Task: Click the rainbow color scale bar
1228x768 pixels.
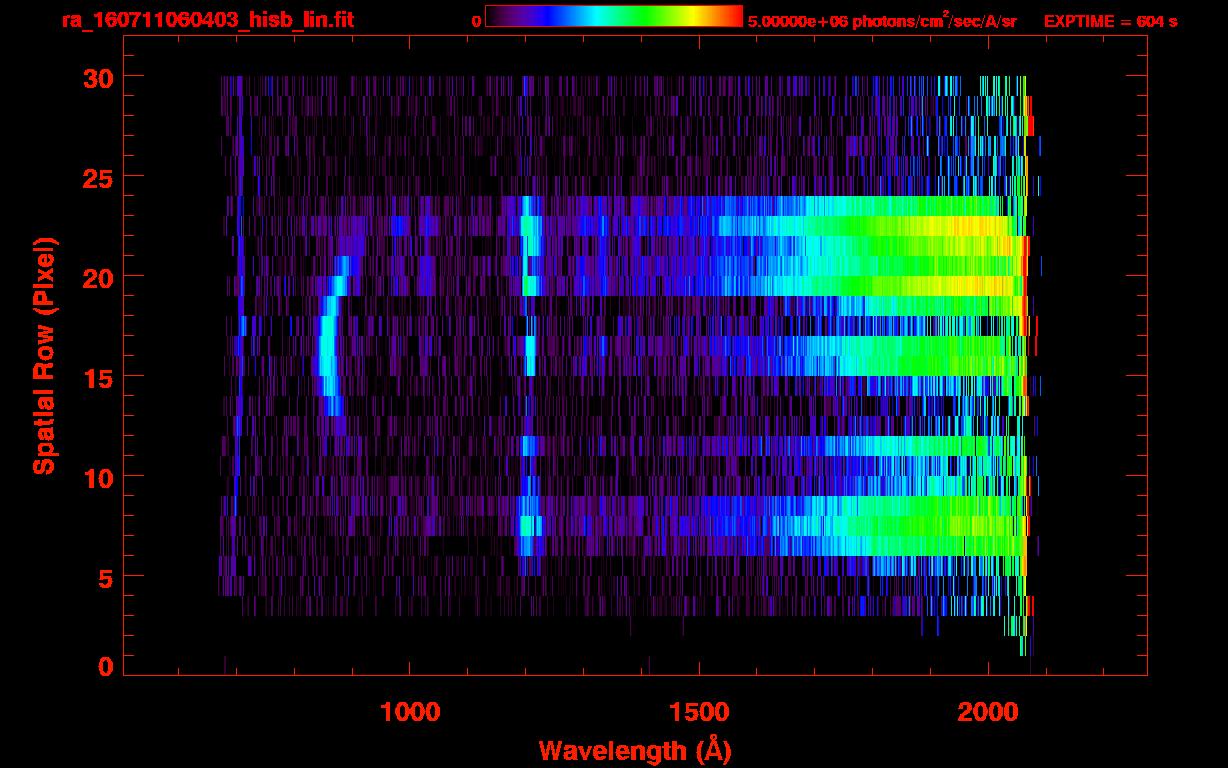Action: pos(613,17)
